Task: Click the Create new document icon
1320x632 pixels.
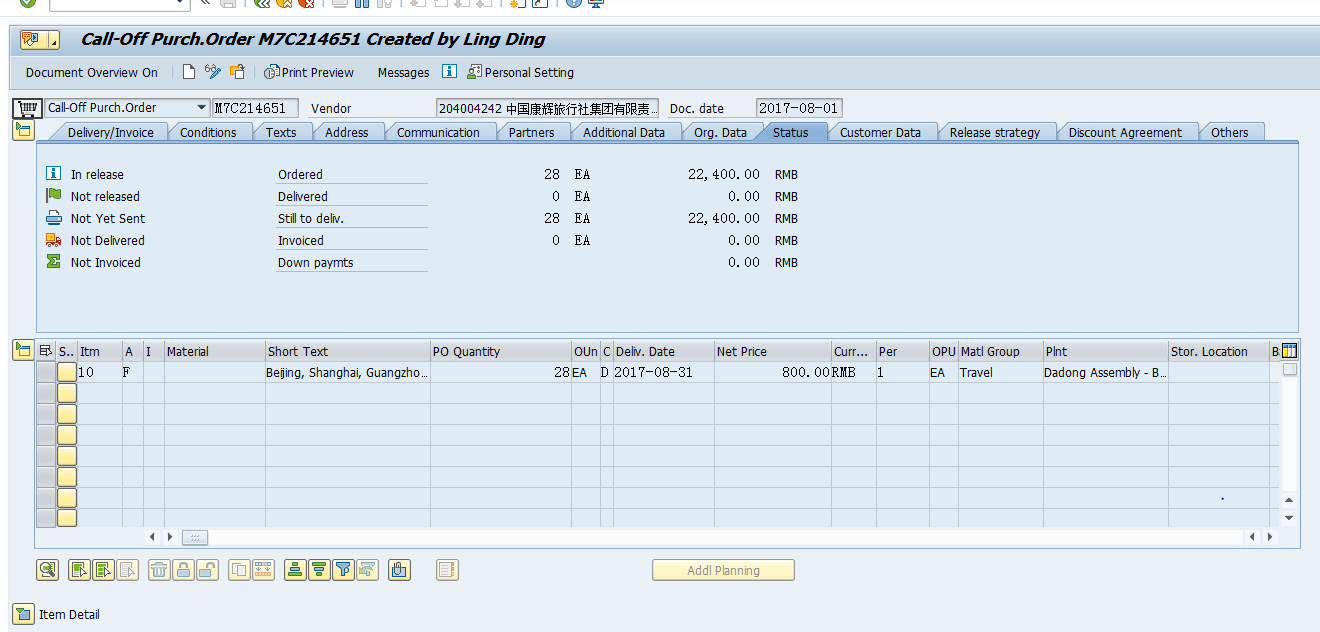Action: click(x=189, y=72)
